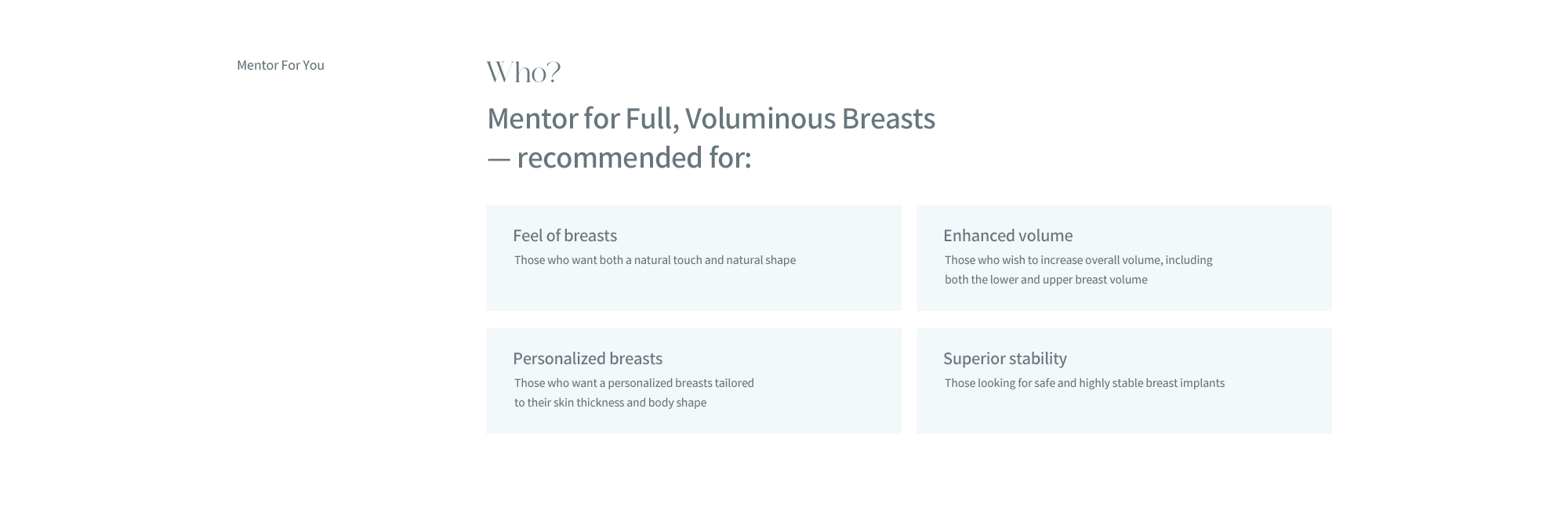
Task: Open the 'Personalized breasts' card
Action: tap(694, 381)
